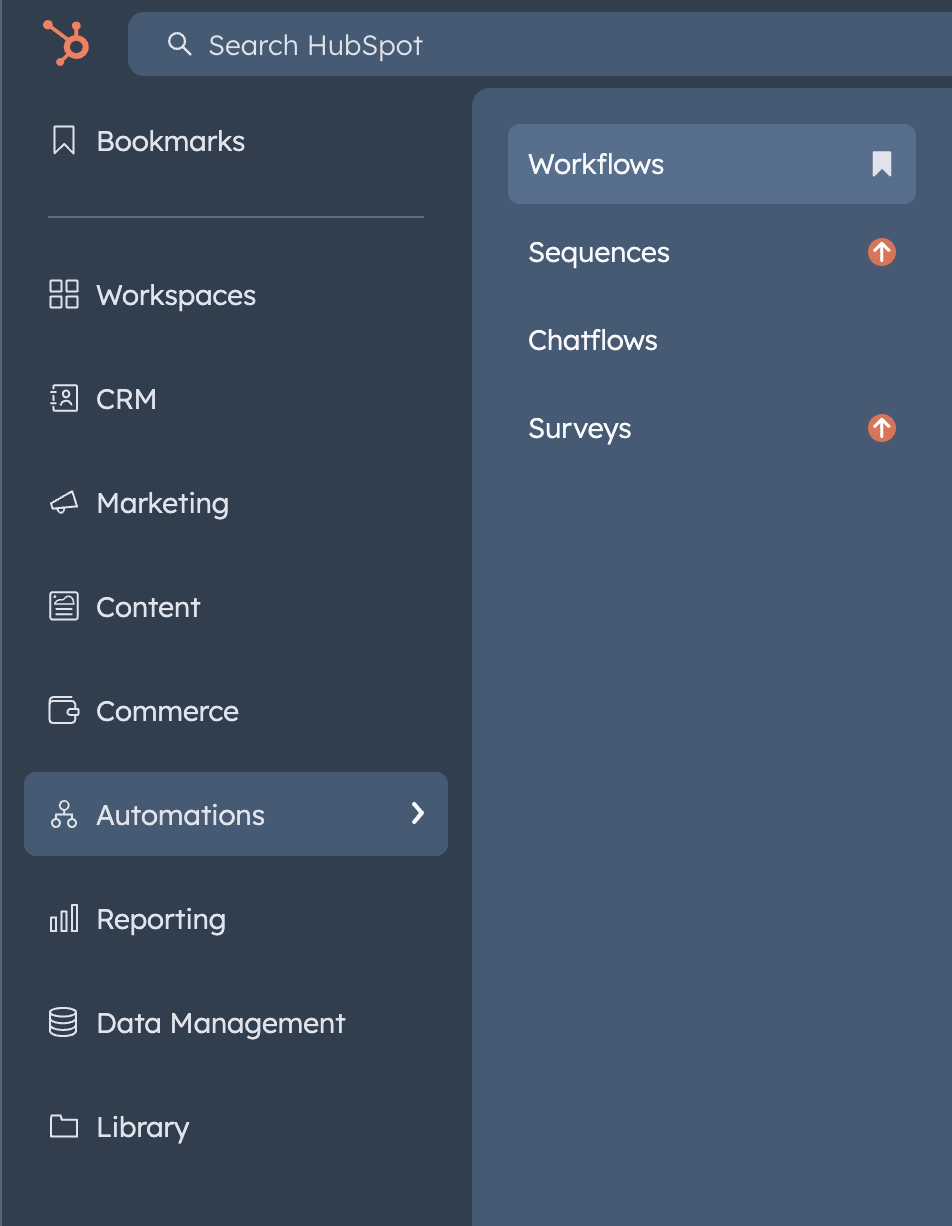Toggle the bookmark on Workflows

tap(881, 164)
